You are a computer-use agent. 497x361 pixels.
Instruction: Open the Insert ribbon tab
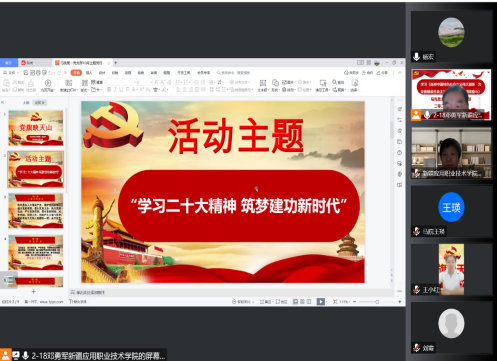(x=89, y=73)
